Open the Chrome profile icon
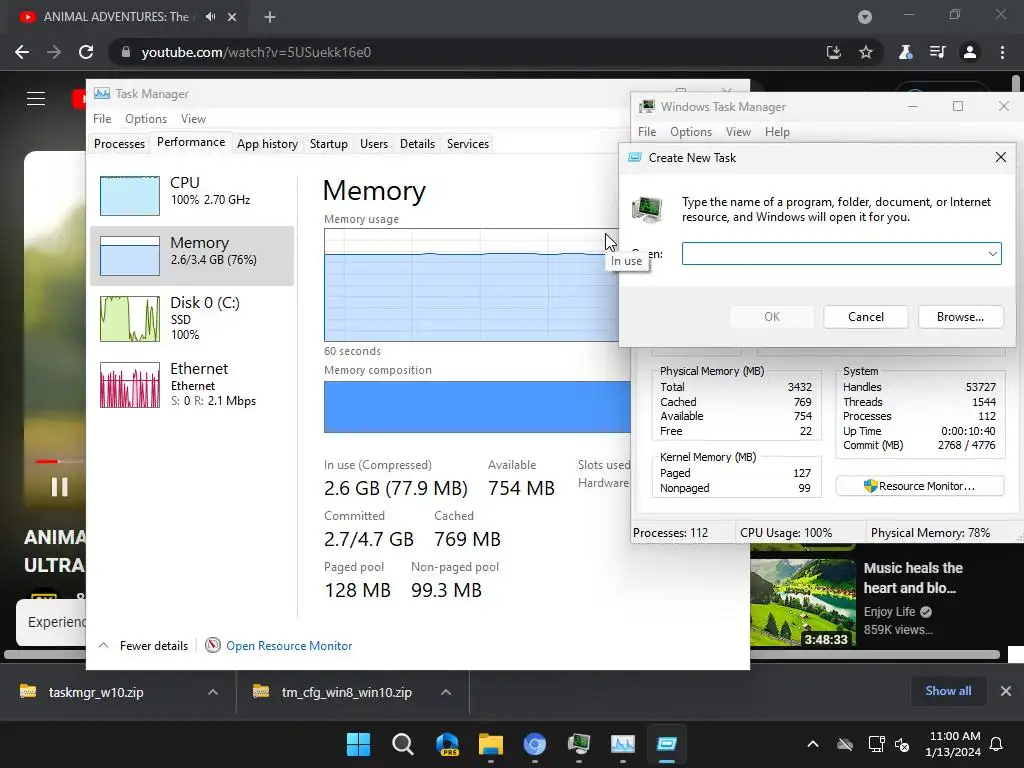The height and width of the screenshot is (768, 1024). click(x=970, y=52)
